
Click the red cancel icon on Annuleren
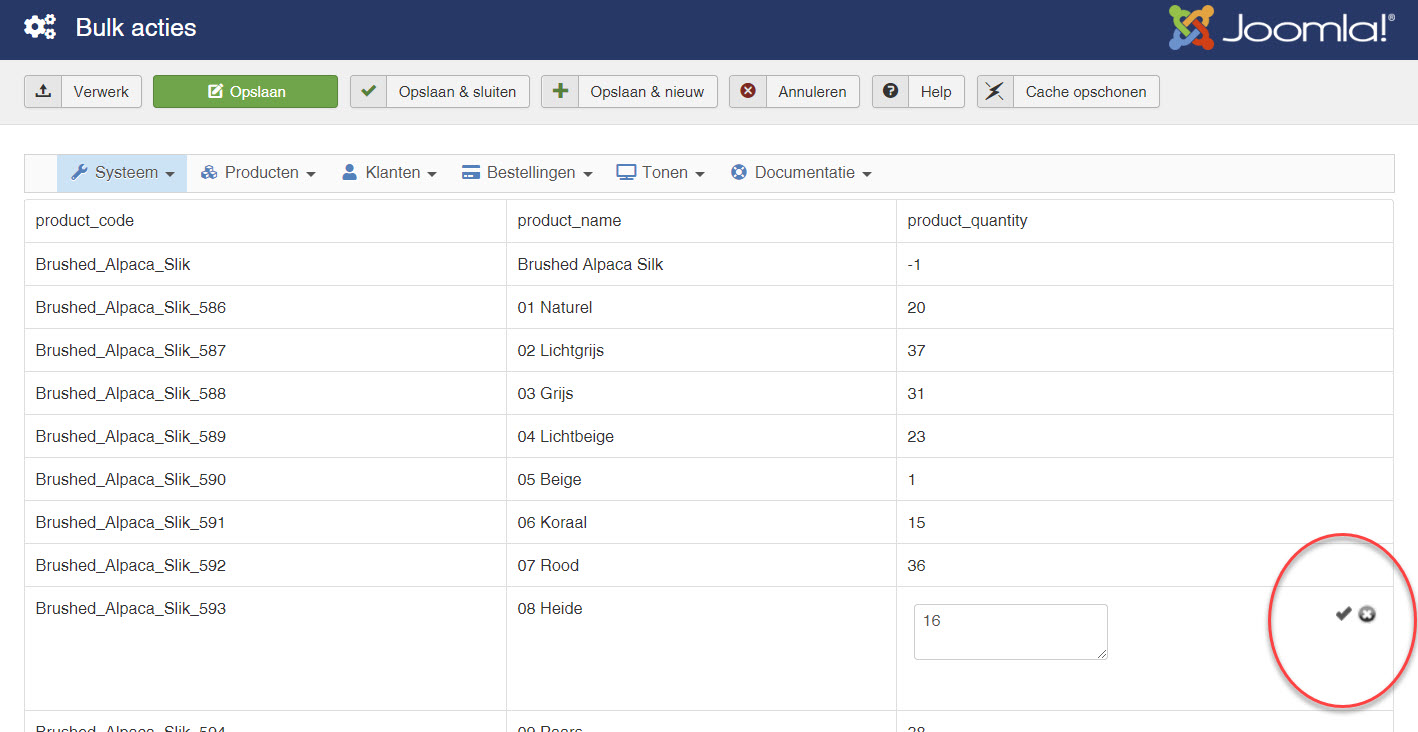pos(747,92)
